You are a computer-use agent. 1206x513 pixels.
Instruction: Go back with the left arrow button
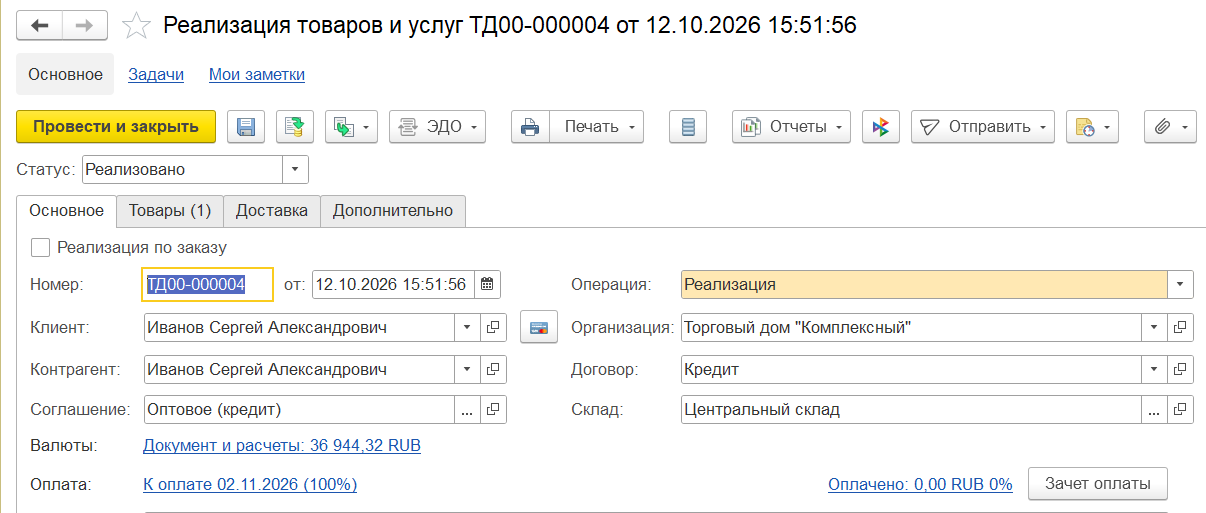pos(39,25)
